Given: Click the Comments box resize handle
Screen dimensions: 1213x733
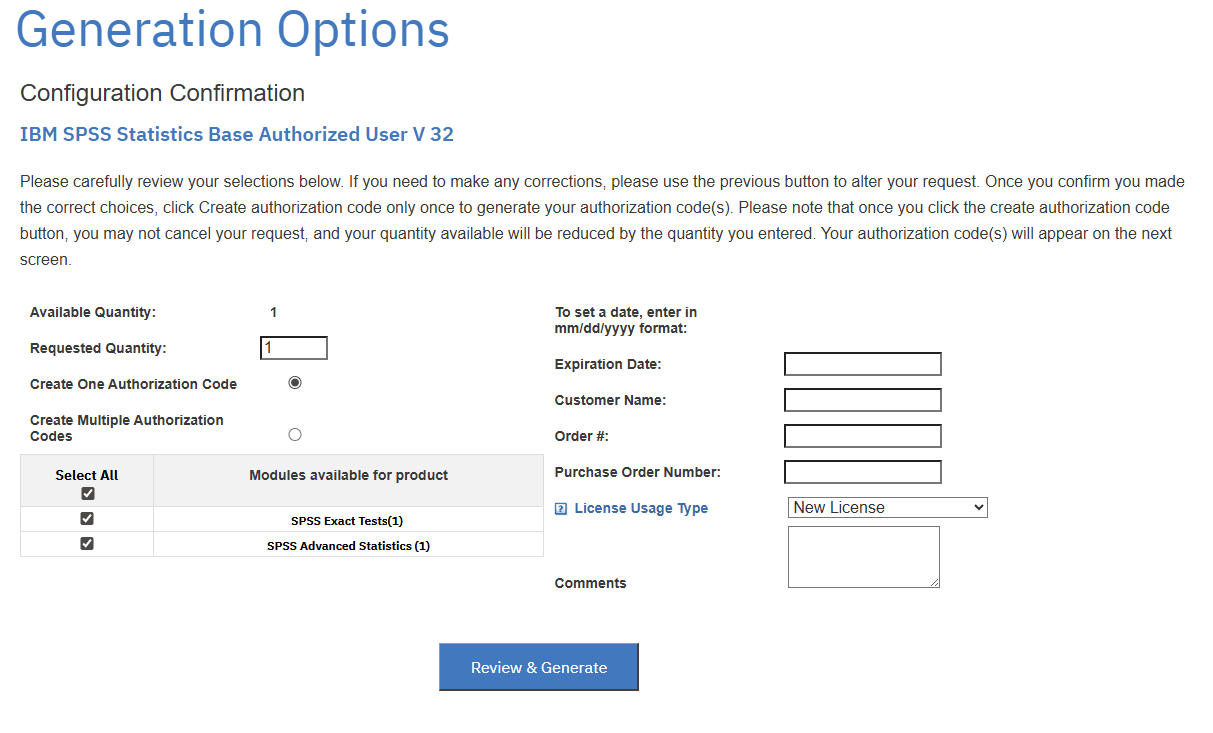Looking at the screenshot, I should (x=934, y=582).
